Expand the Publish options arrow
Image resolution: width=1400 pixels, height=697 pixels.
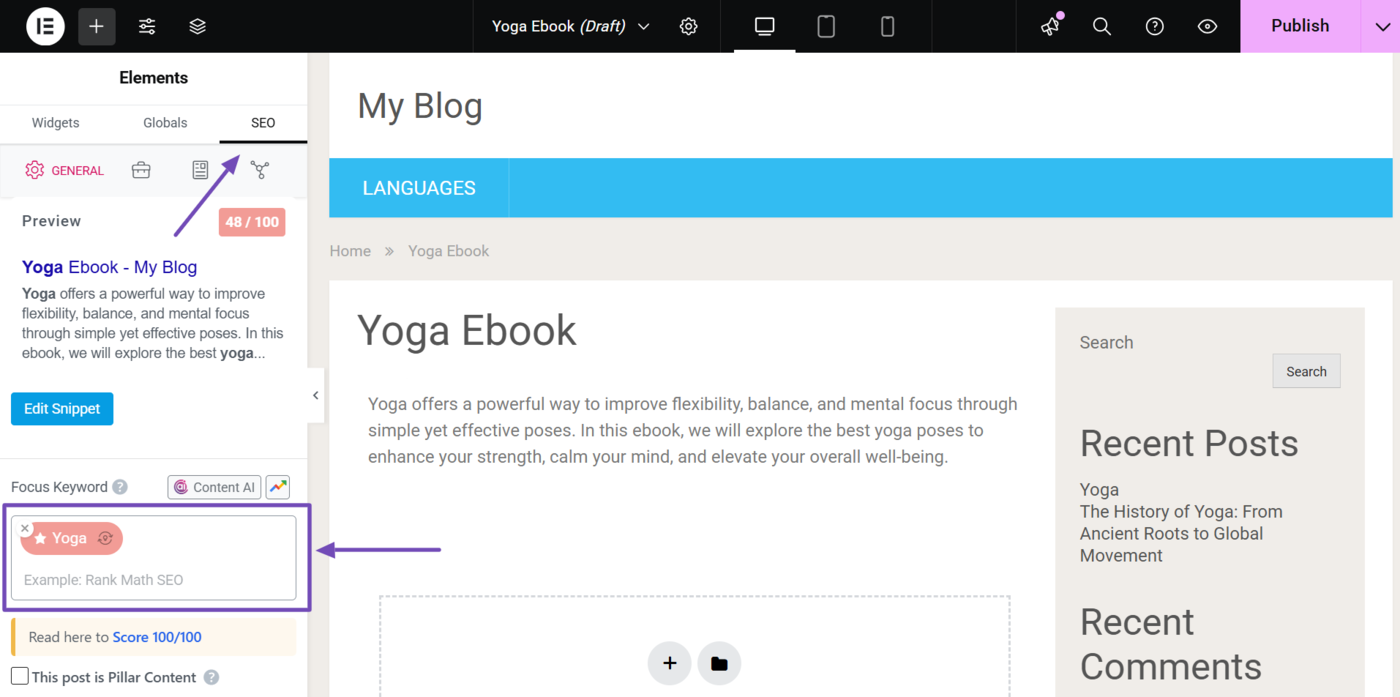pos(1381,26)
